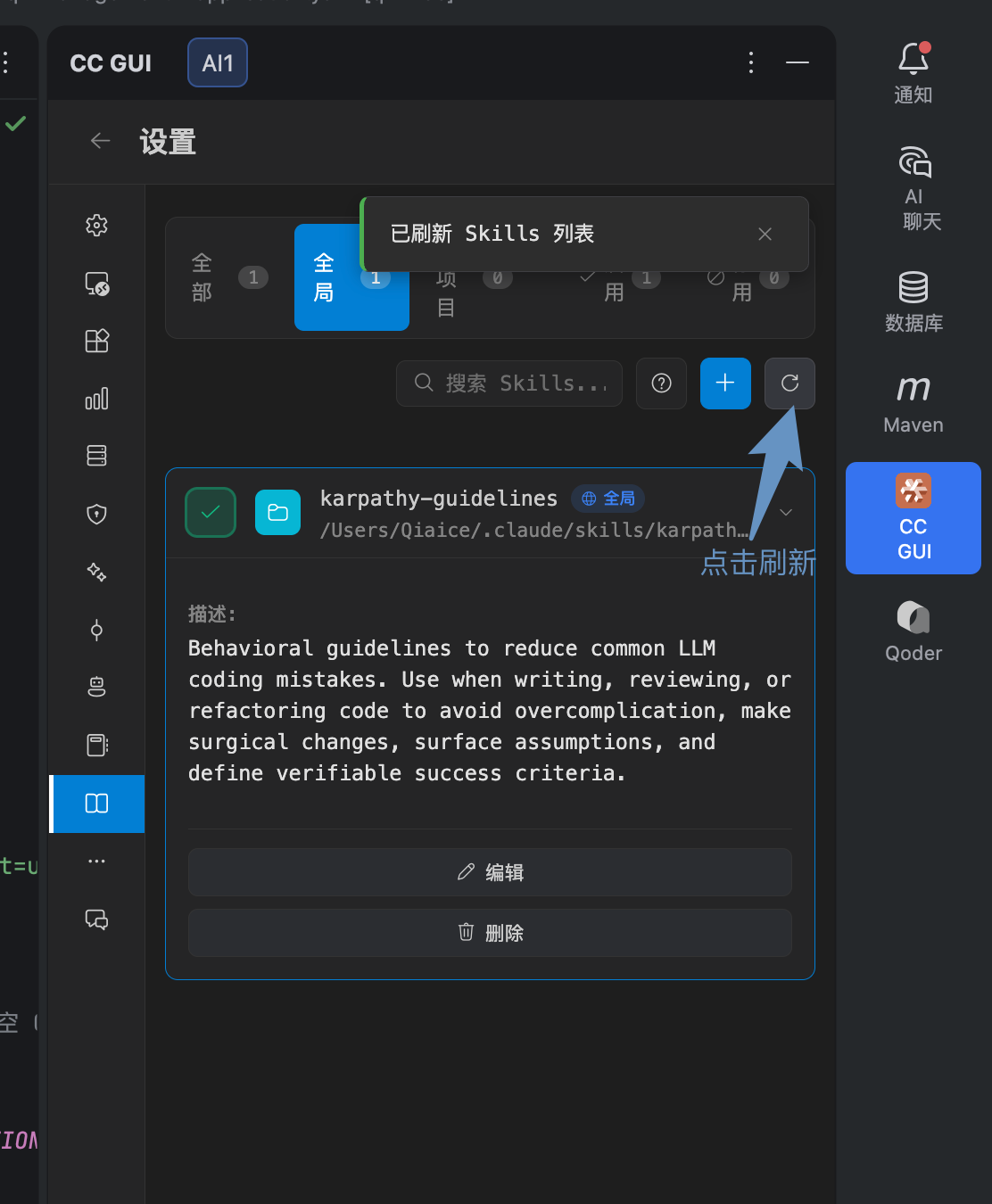Open the Qoder tool window
This screenshot has height=1204, width=992.
tap(913, 631)
